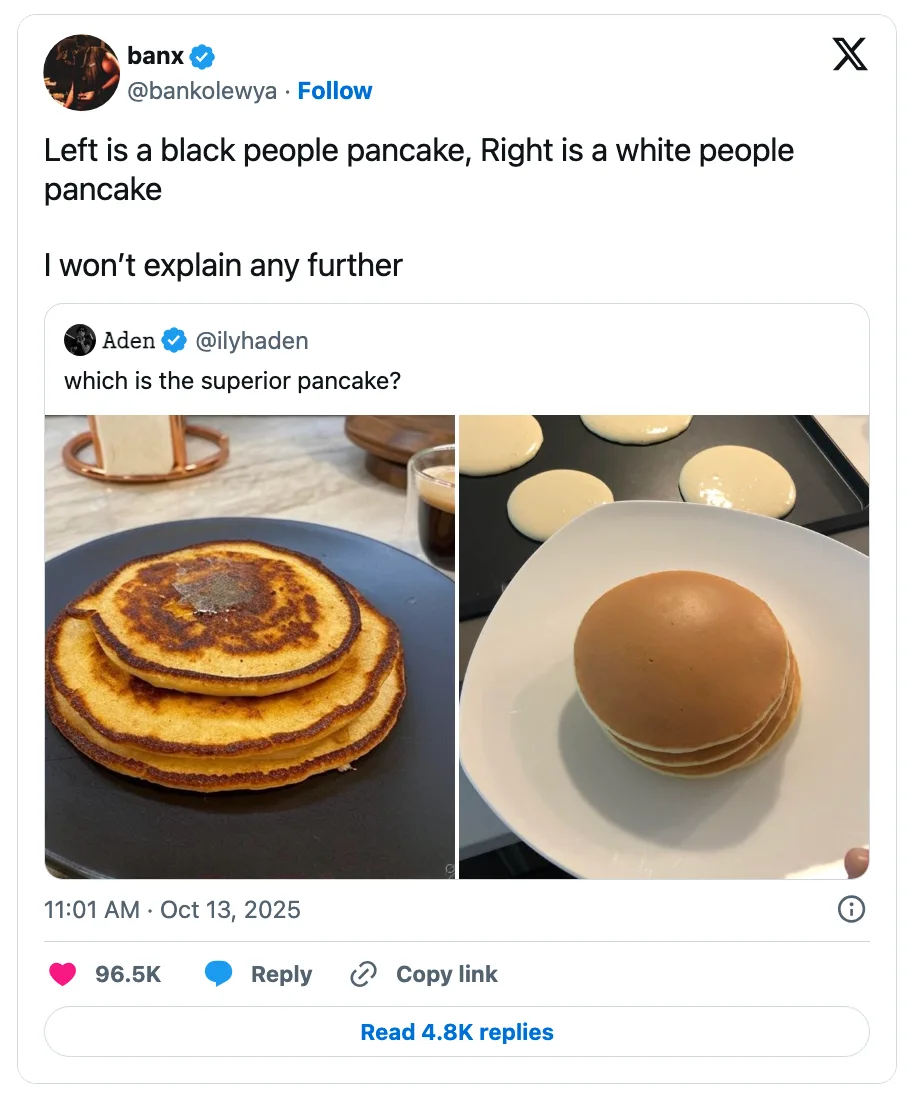The width and height of the screenshot is (920, 1104).
Task: Open the @bankolewya handle link
Action: coord(202,91)
